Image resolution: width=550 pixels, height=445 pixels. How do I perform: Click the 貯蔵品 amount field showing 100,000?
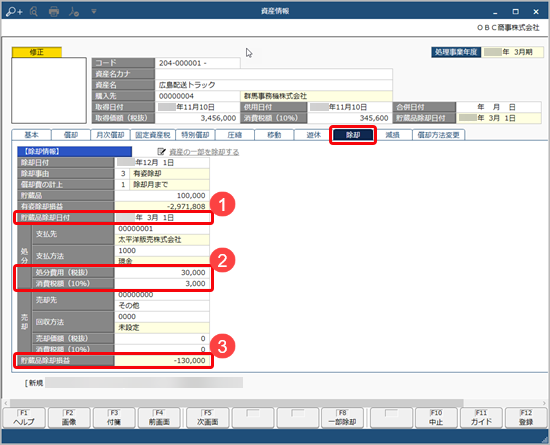[x=162, y=195]
